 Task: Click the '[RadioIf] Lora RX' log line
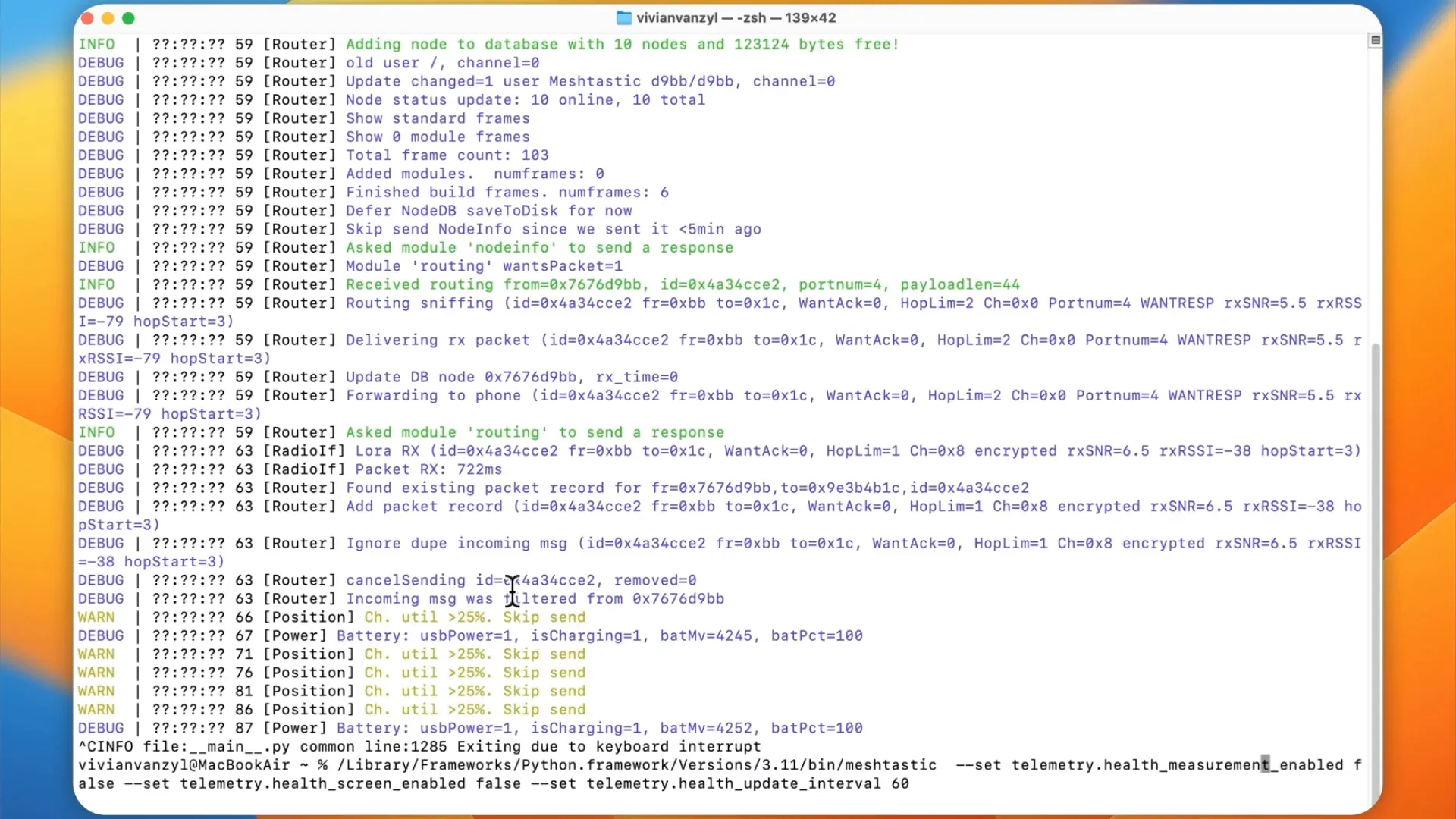pyautogui.click(x=720, y=451)
